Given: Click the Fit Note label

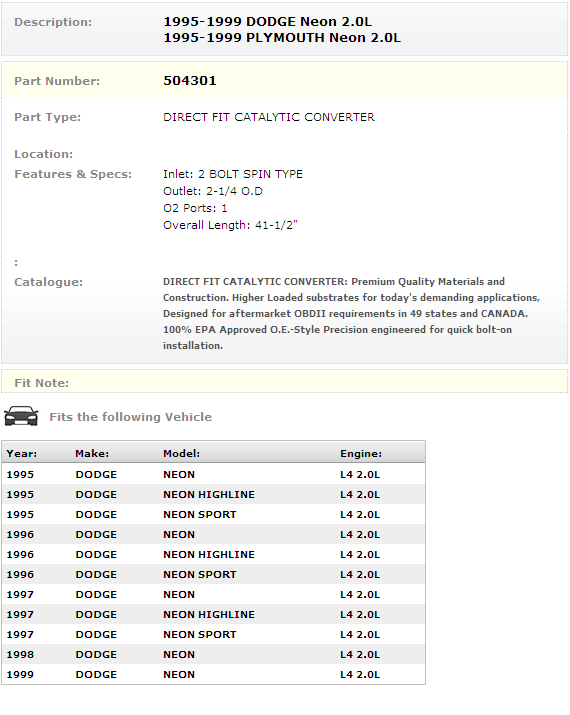Looking at the screenshot, I should click(x=41, y=383).
